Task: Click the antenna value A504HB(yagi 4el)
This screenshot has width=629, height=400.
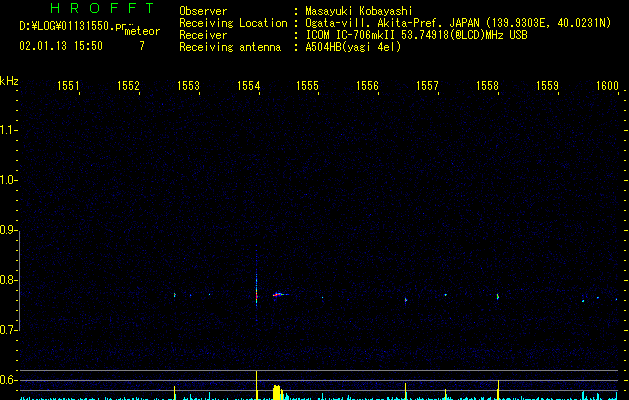Action: [353, 47]
